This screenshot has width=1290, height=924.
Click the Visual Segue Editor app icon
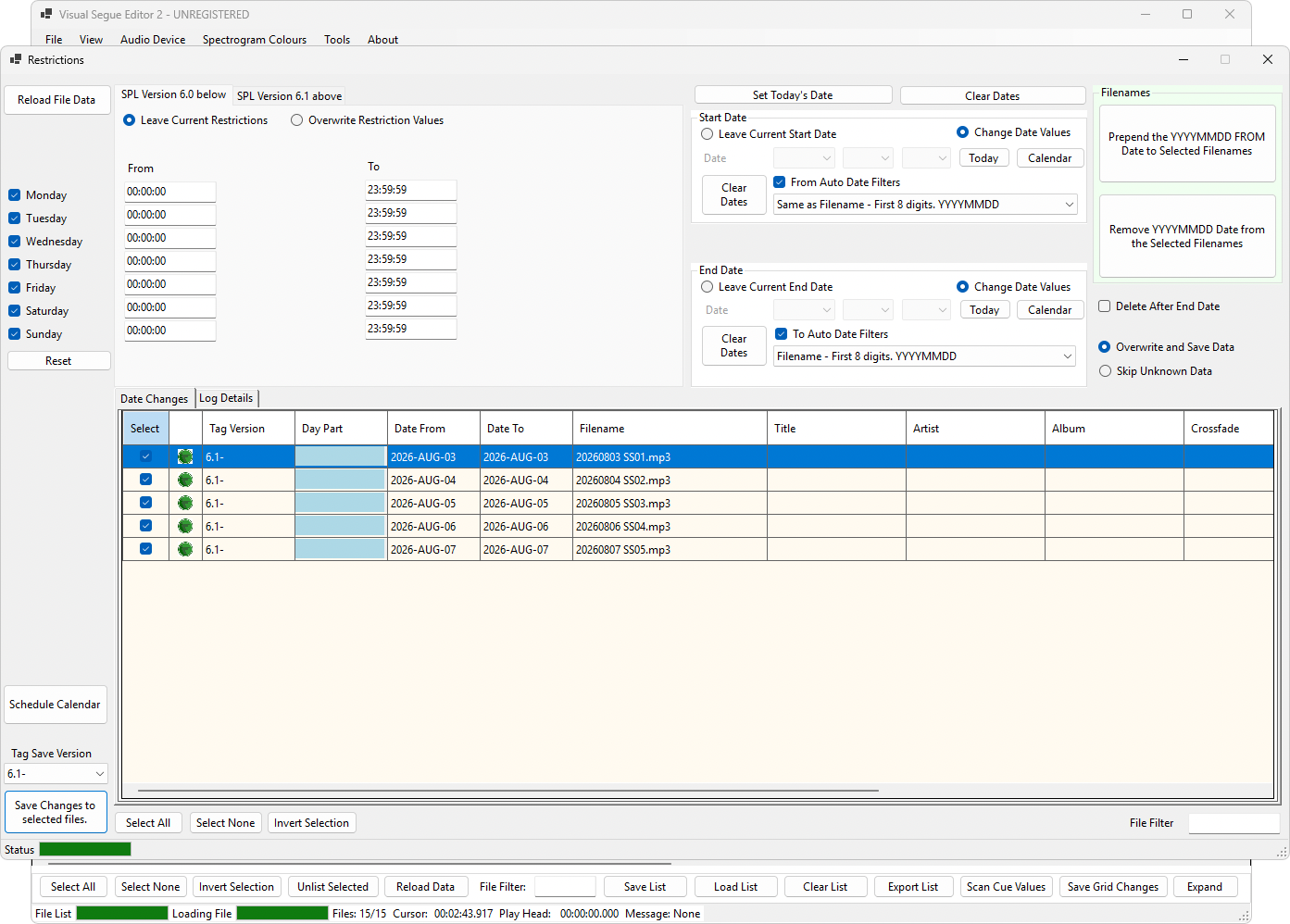click(x=46, y=14)
